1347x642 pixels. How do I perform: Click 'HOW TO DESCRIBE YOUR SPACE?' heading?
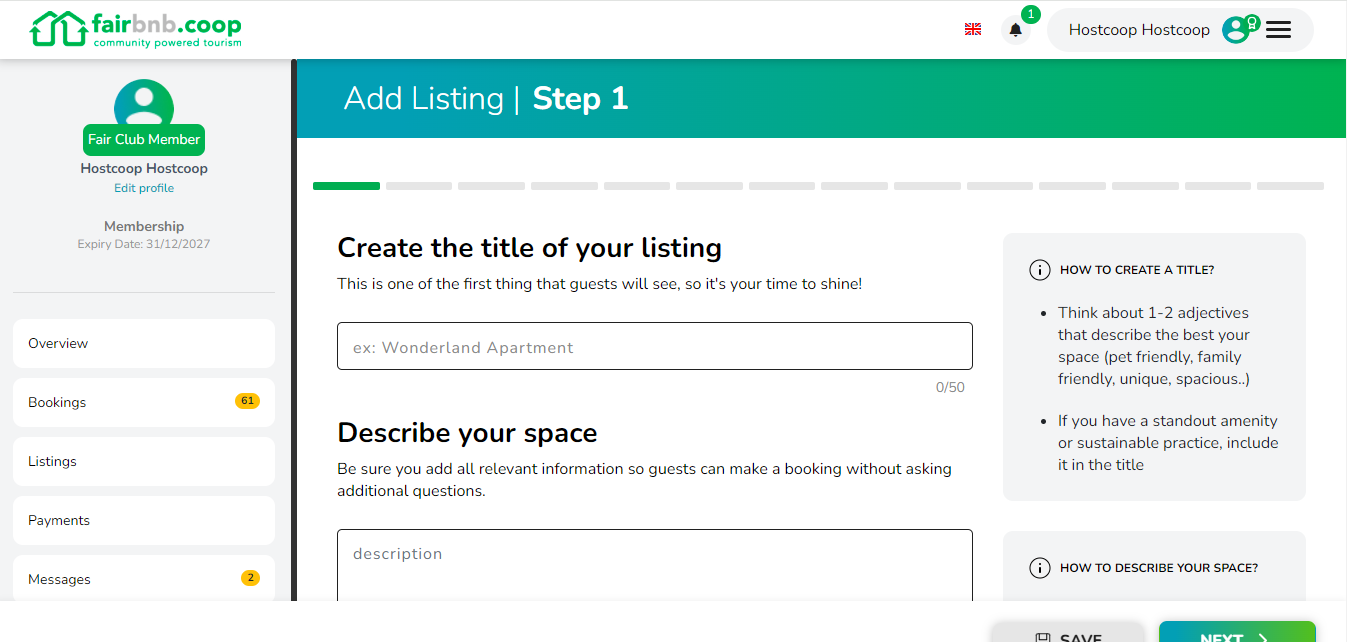tap(1159, 568)
